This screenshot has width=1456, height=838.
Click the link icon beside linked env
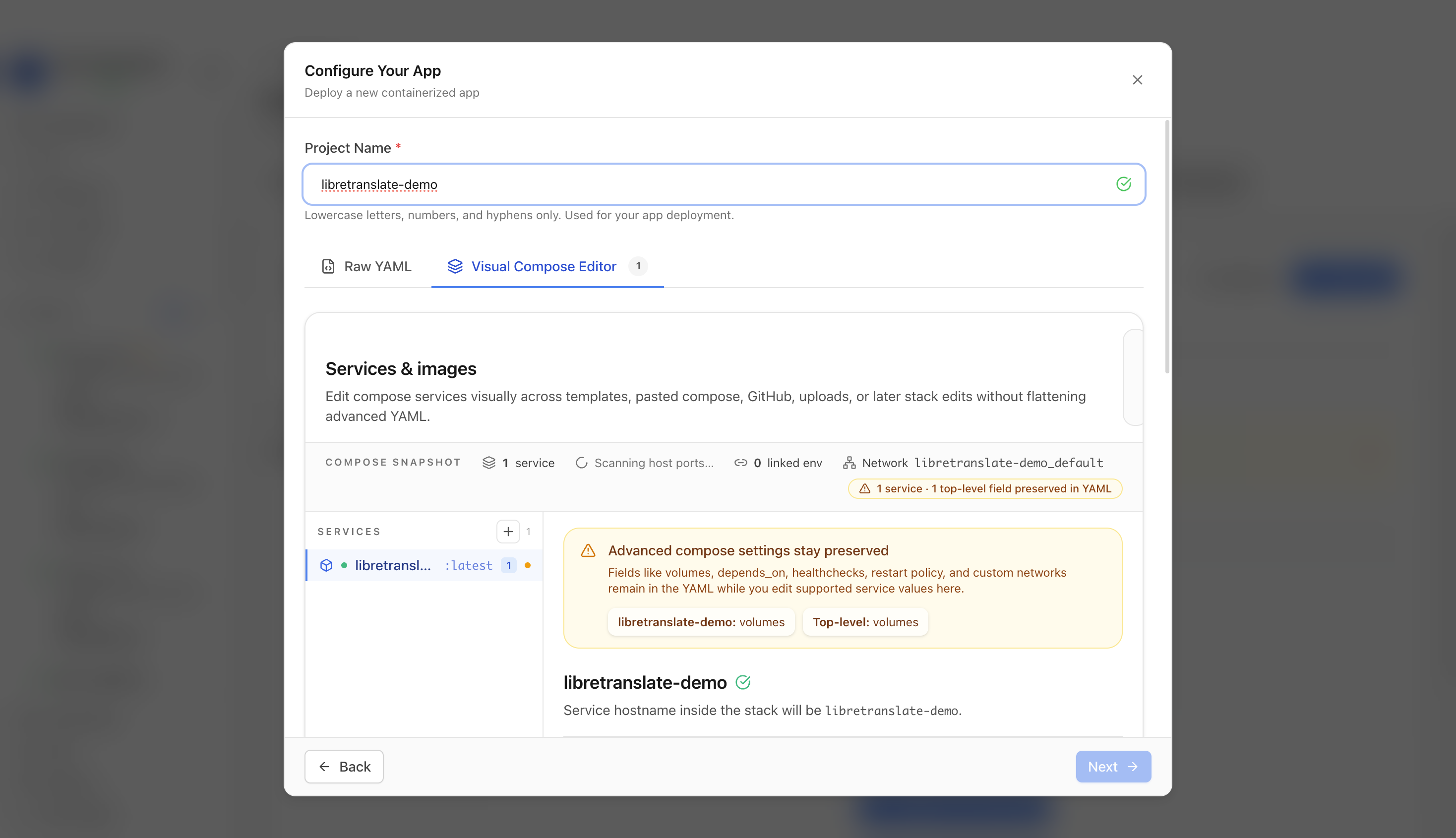click(x=740, y=463)
